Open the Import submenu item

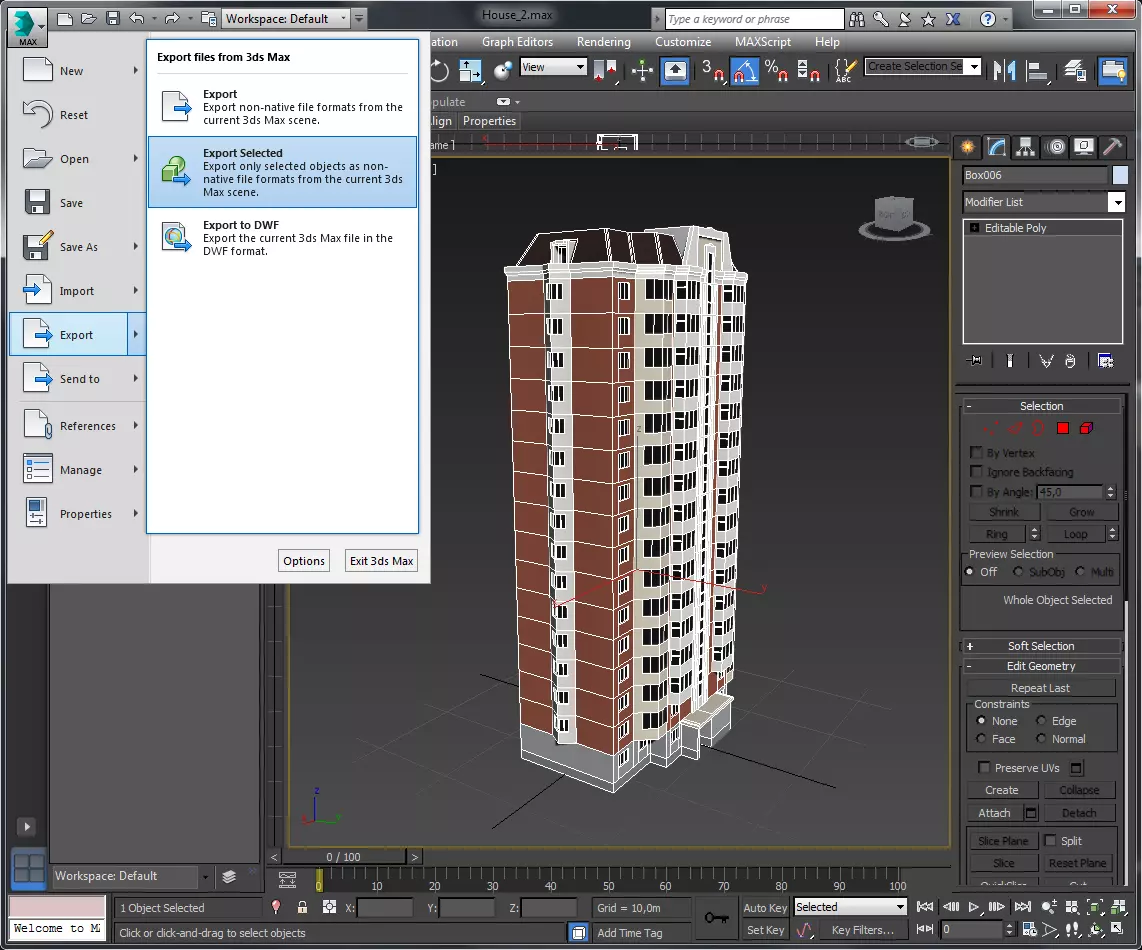coord(77,291)
